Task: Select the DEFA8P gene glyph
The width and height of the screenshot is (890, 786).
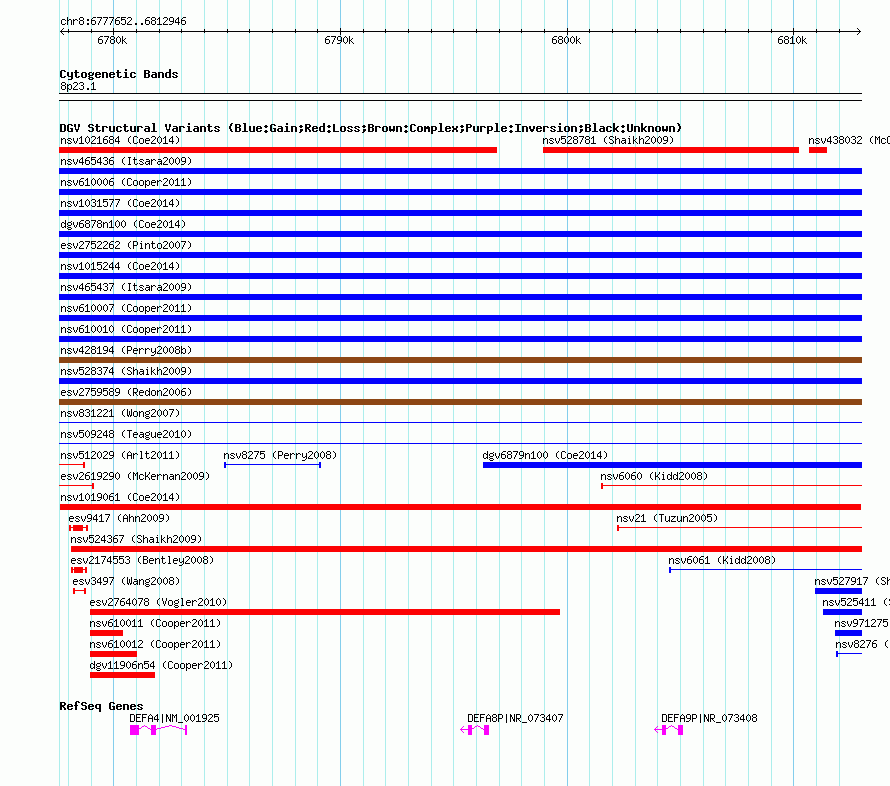Action: (476, 730)
